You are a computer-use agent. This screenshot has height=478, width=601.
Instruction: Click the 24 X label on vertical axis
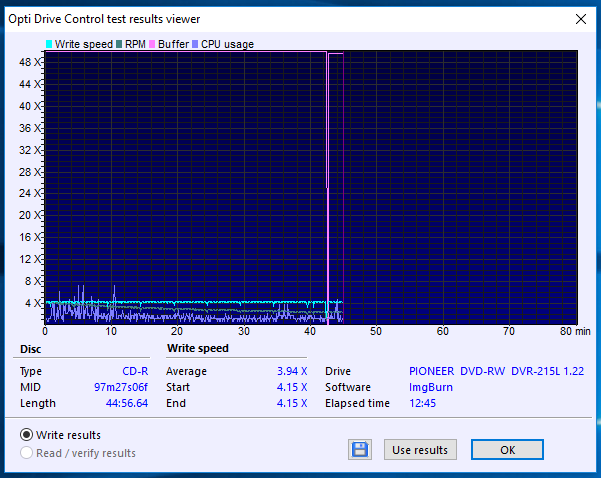(x=30, y=193)
